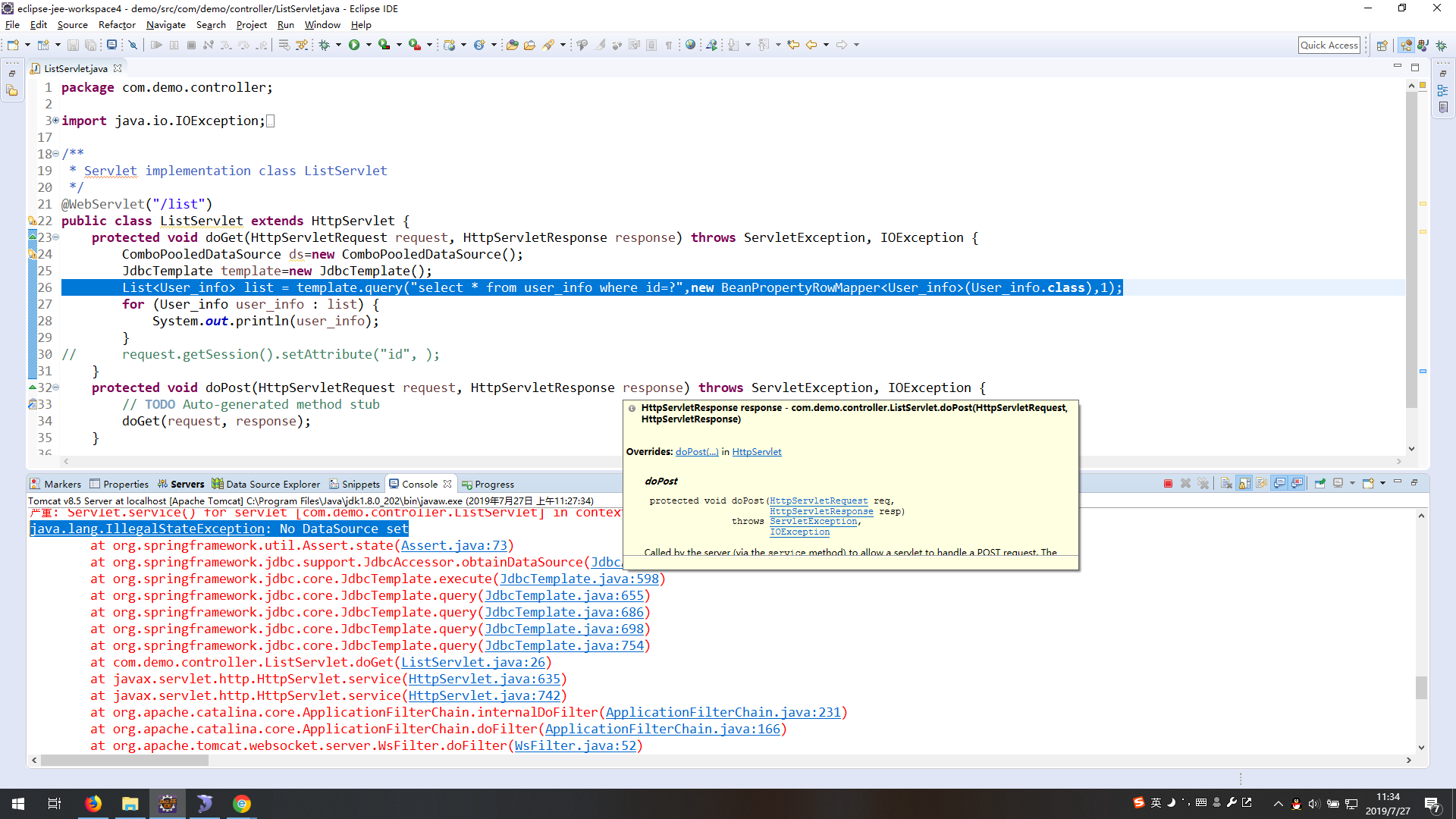Viewport: 1456px width, 819px height.
Task: Collapse the doGet method at line 23
Action: [x=55, y=237]
